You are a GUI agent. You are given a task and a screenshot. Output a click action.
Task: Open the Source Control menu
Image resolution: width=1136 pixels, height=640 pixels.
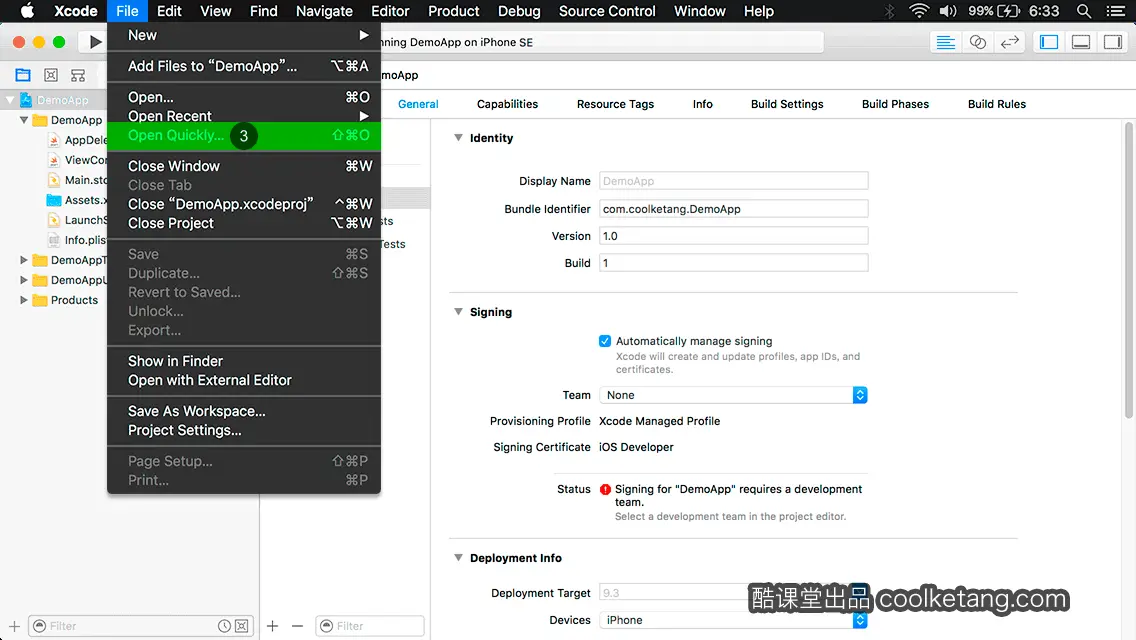pyautogui.click(x=606, y=11)
